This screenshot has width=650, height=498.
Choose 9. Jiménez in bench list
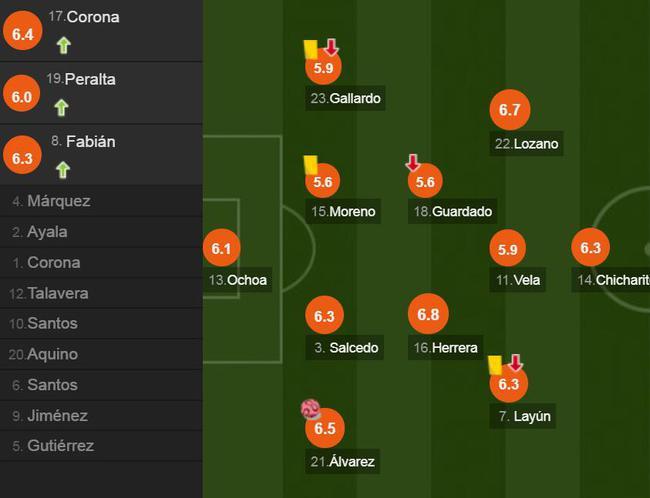(x=101, y=415)
